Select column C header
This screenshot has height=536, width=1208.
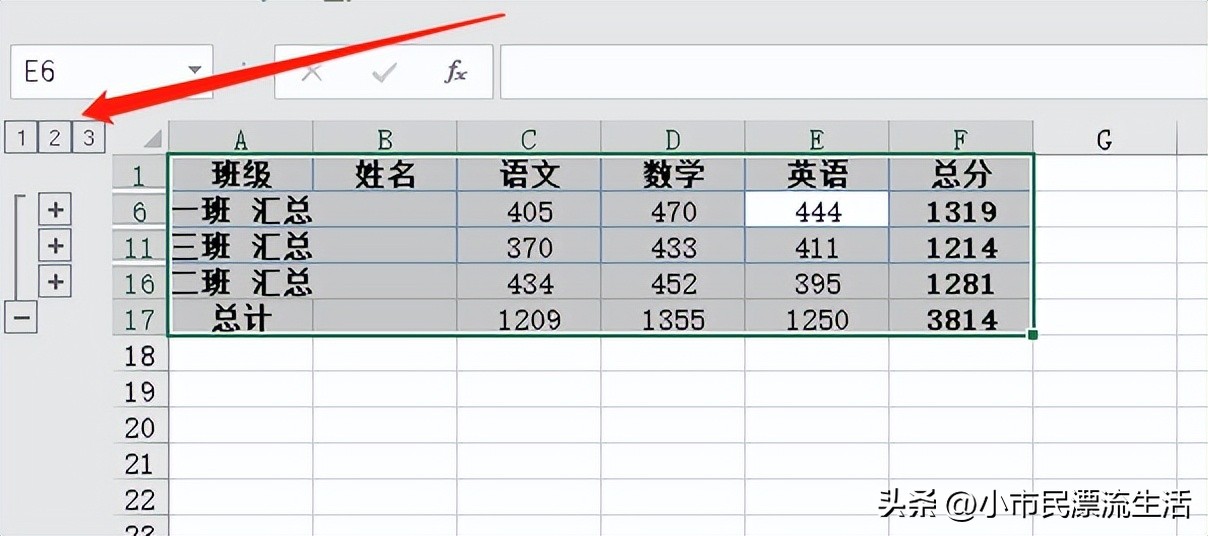(x=529, y=139)
